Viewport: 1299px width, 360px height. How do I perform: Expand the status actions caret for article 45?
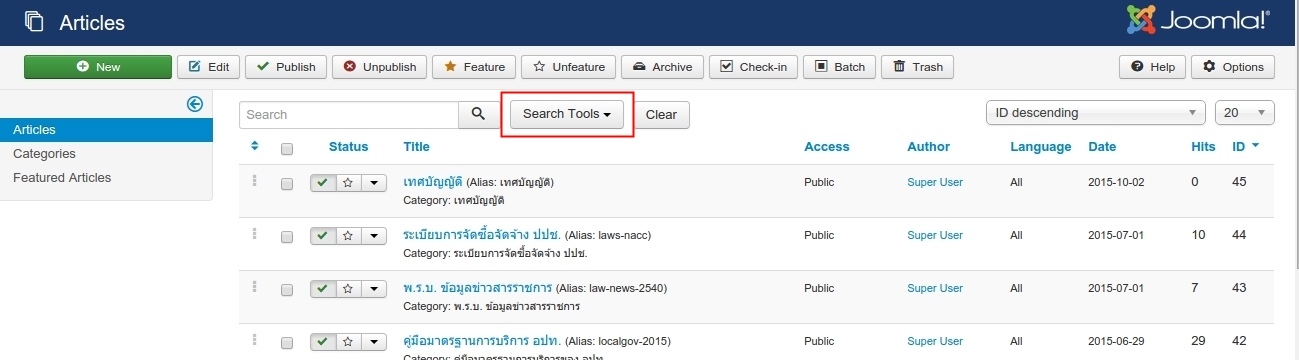click(x=373, y=183)
